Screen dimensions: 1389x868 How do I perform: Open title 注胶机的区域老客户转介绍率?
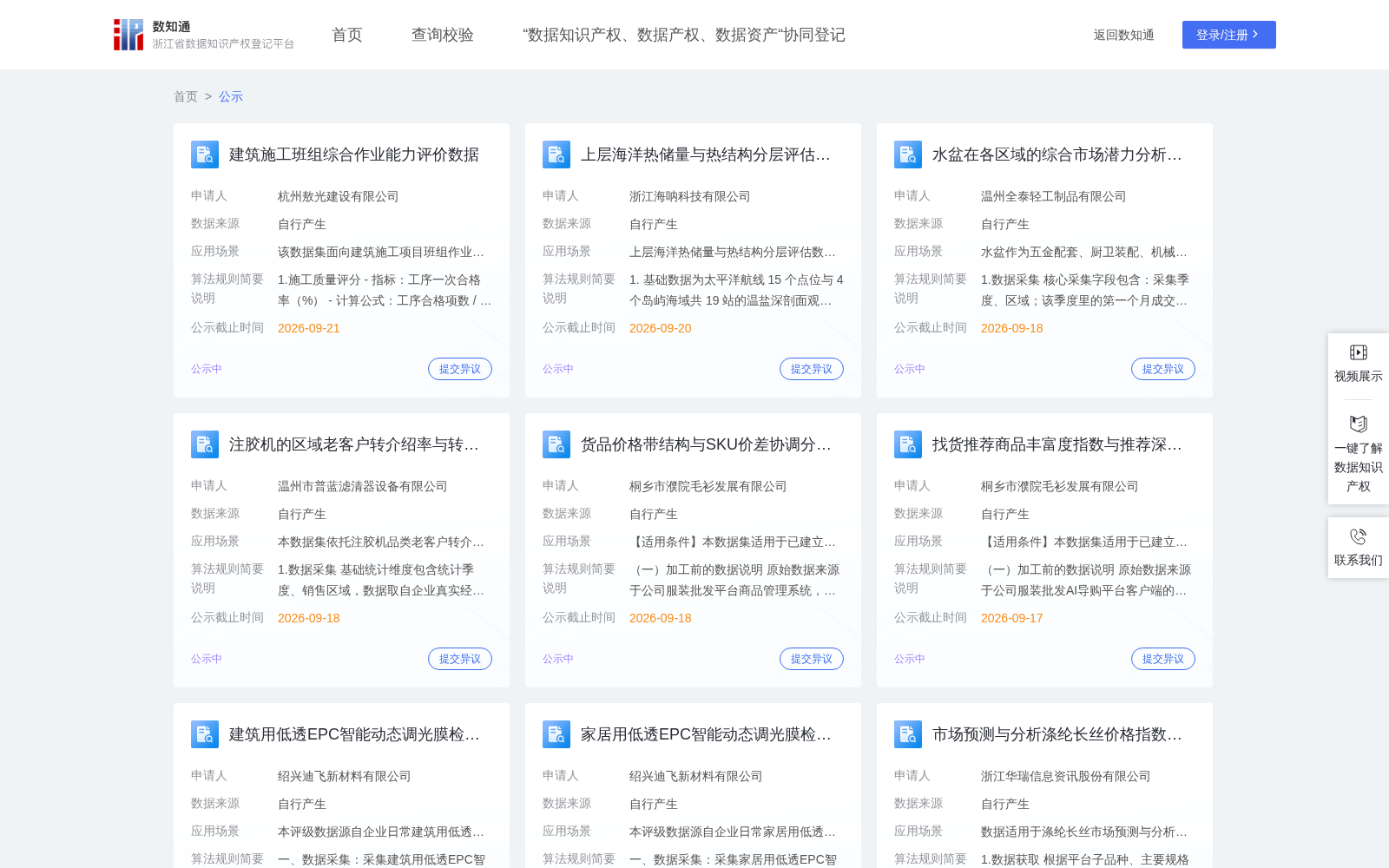pyautogui.click(x=354, y=444)
